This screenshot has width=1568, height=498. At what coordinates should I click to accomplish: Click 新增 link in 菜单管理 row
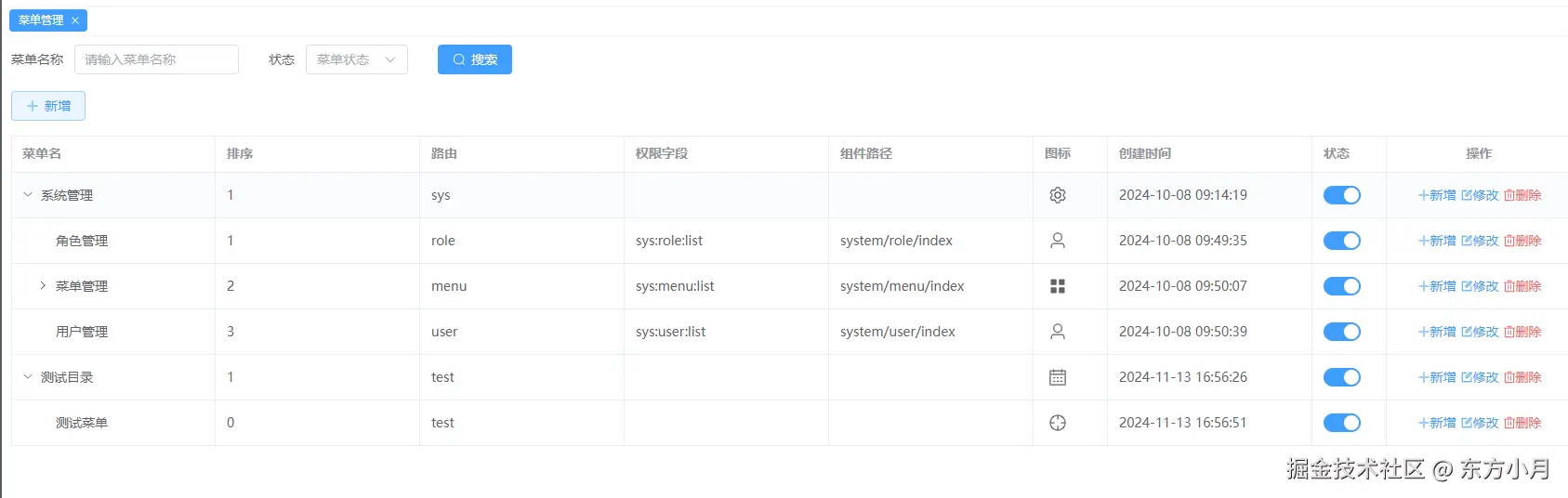pos(1437,286)
